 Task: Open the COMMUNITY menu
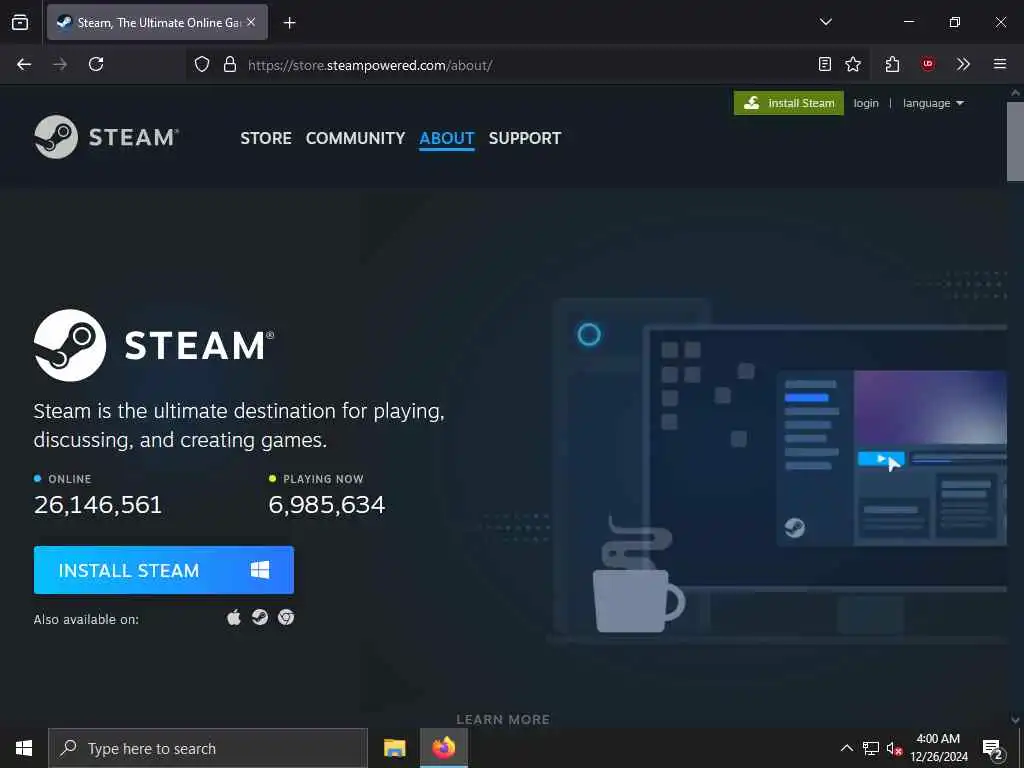[x=355, y=138]
